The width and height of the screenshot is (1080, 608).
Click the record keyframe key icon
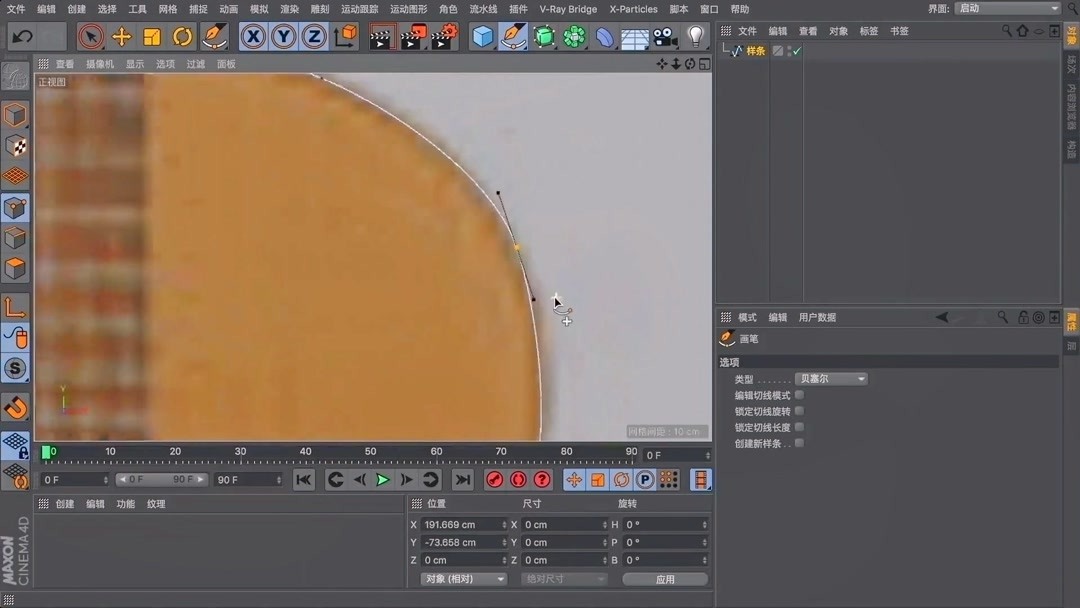click(x=493, y=479)
